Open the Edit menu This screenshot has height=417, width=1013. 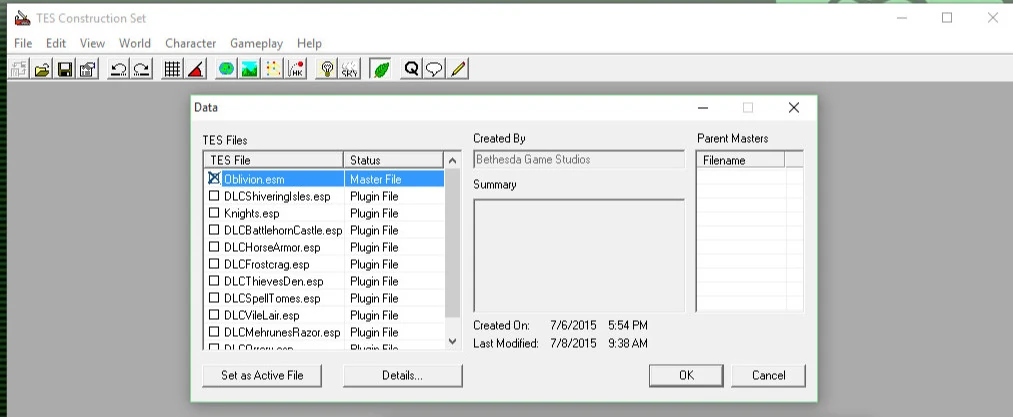coord(56,43)
